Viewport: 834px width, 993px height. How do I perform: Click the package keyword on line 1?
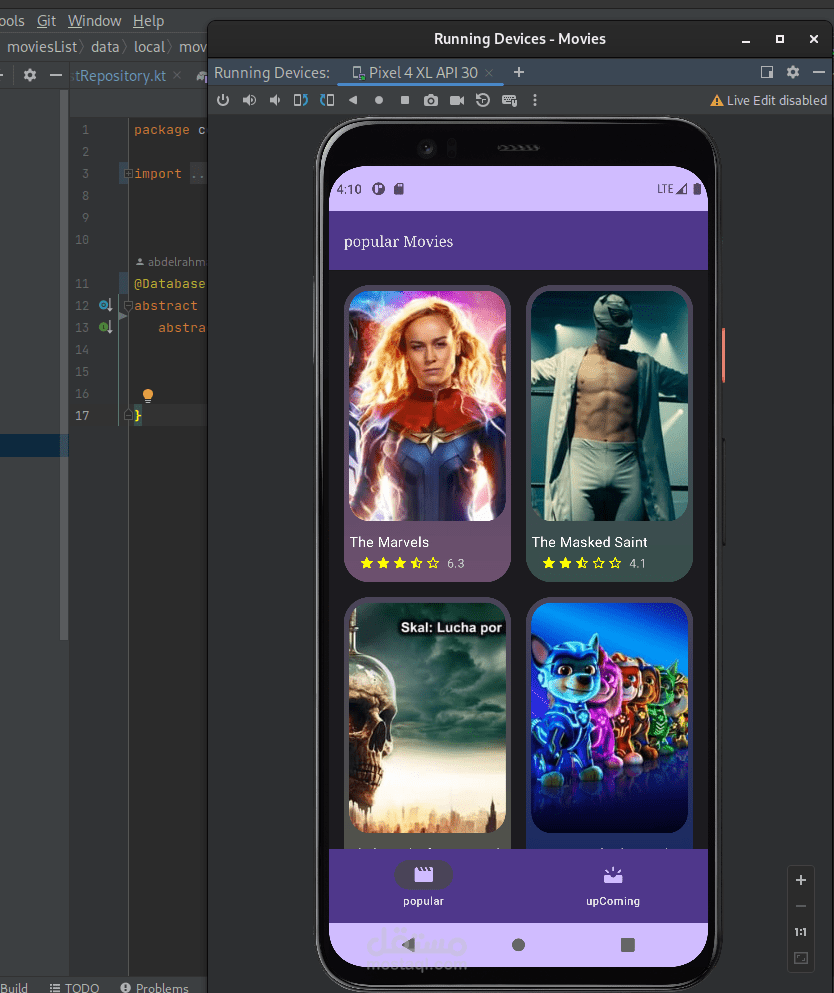161,130
